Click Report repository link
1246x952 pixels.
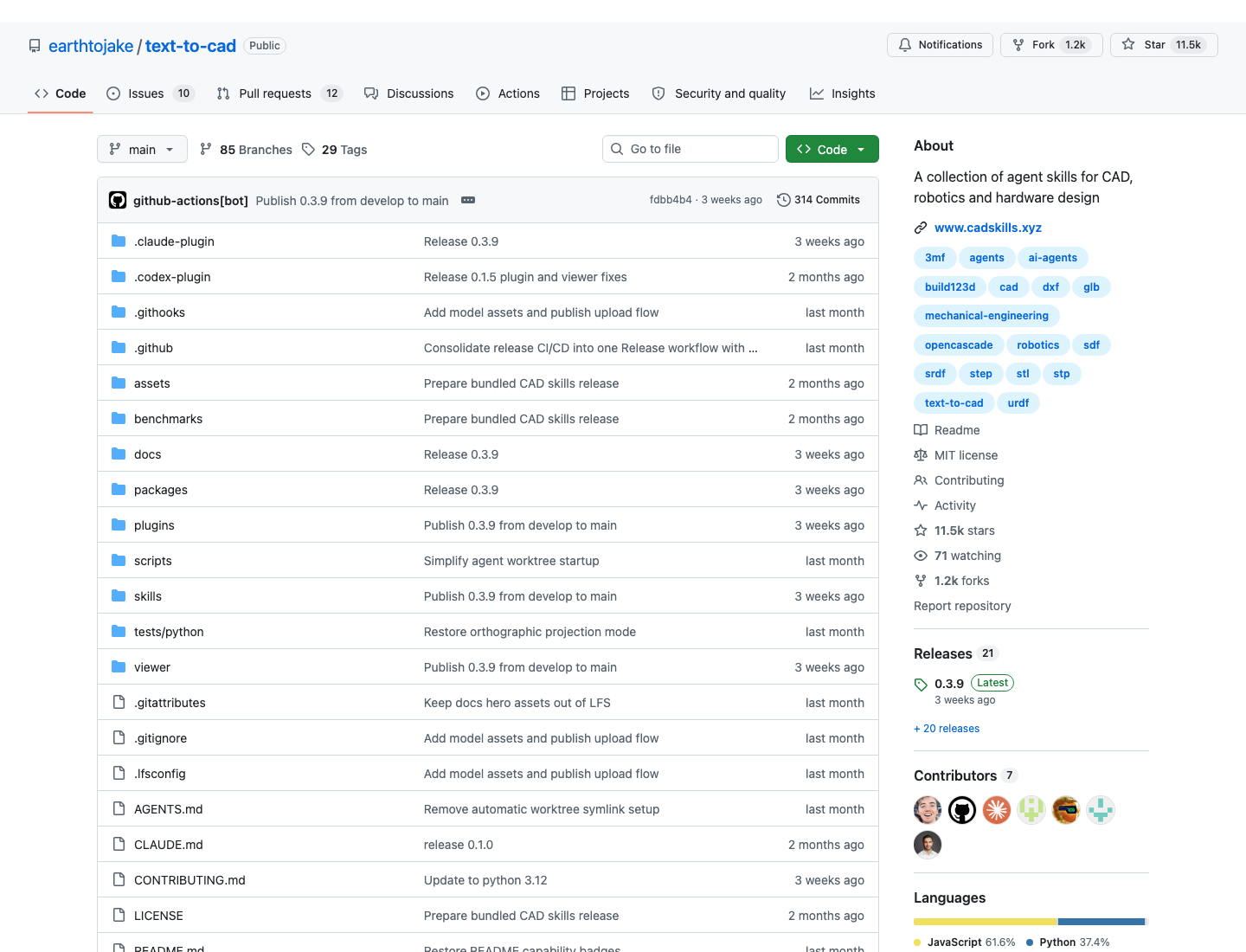point(962,606)
